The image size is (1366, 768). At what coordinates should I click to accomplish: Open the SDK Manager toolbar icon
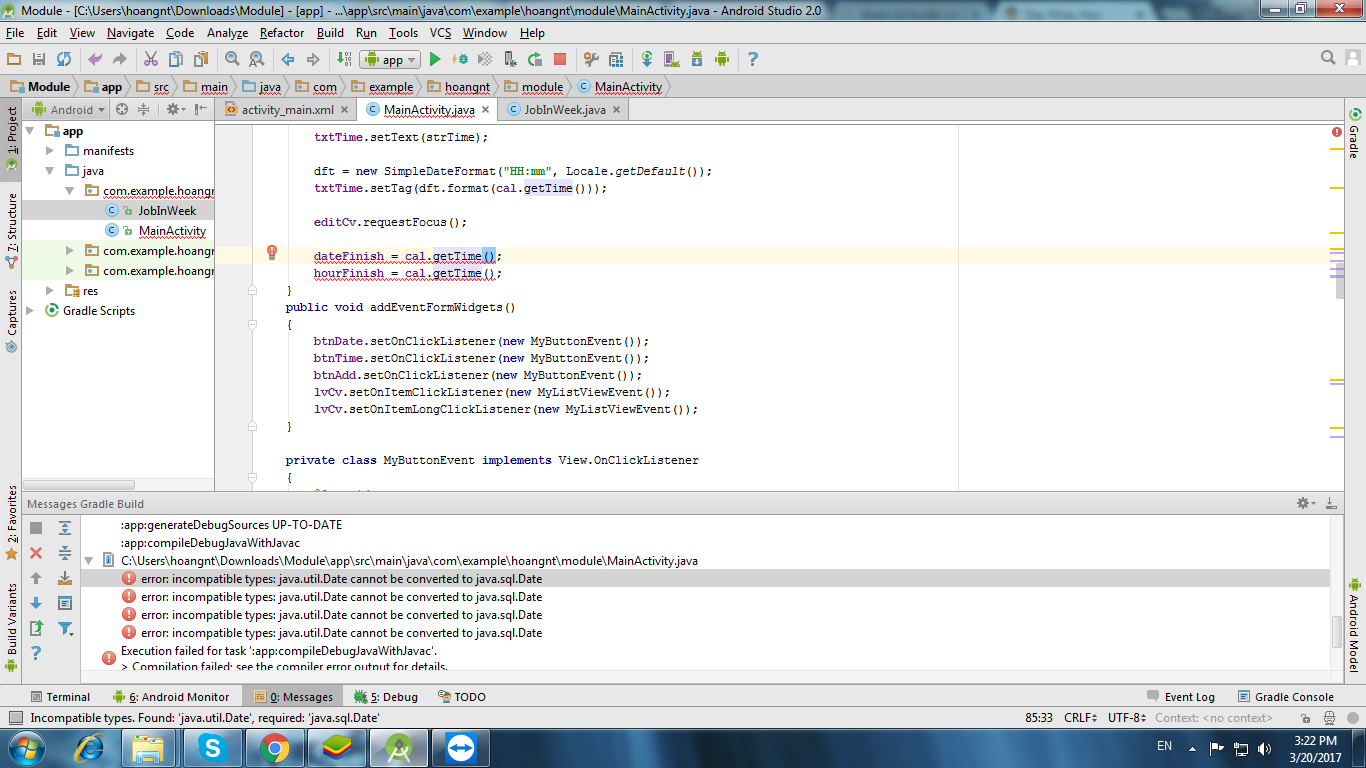(696, 59)
